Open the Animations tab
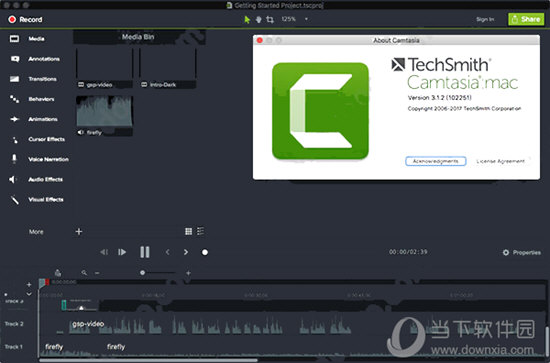Image resolution: width=550 pixels, height=363 pixels. click(33, 119)
